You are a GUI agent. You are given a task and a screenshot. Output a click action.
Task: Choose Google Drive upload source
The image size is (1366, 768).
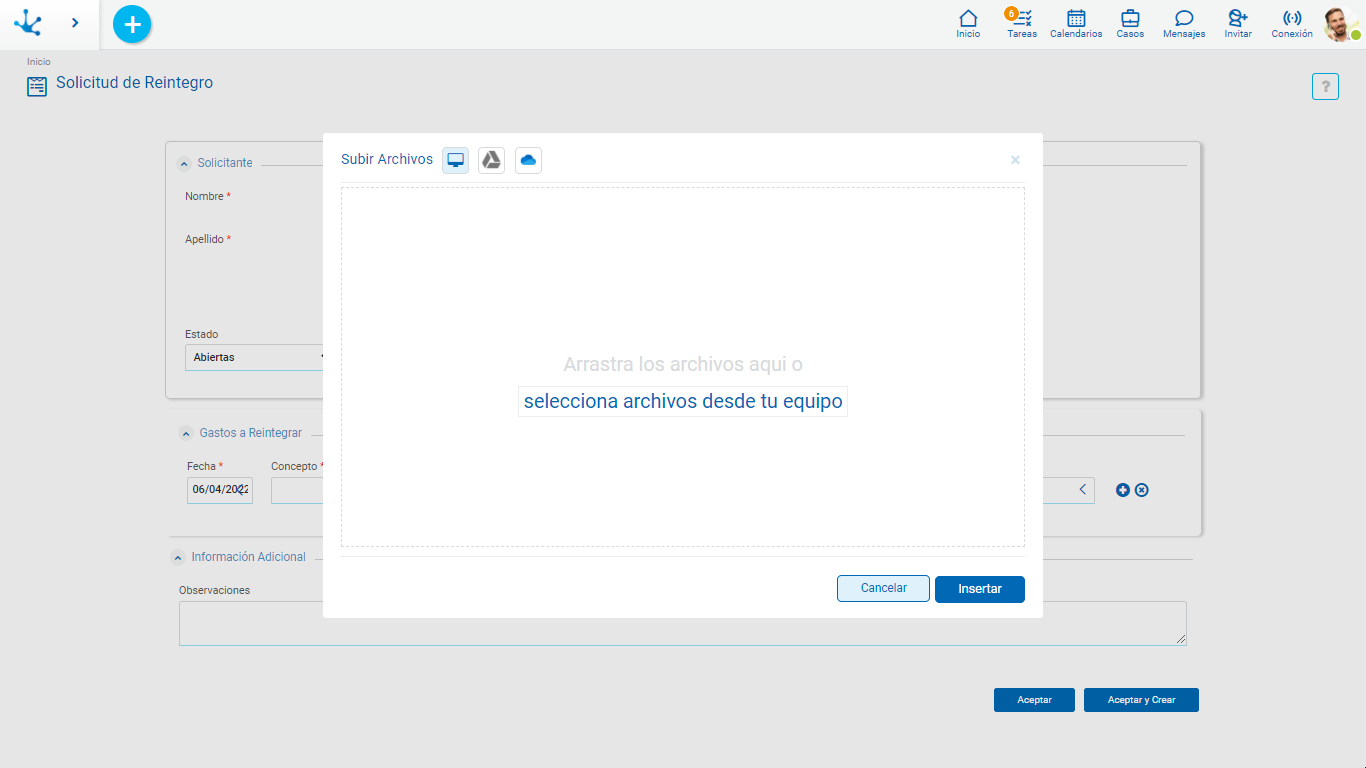coord(491,160)
